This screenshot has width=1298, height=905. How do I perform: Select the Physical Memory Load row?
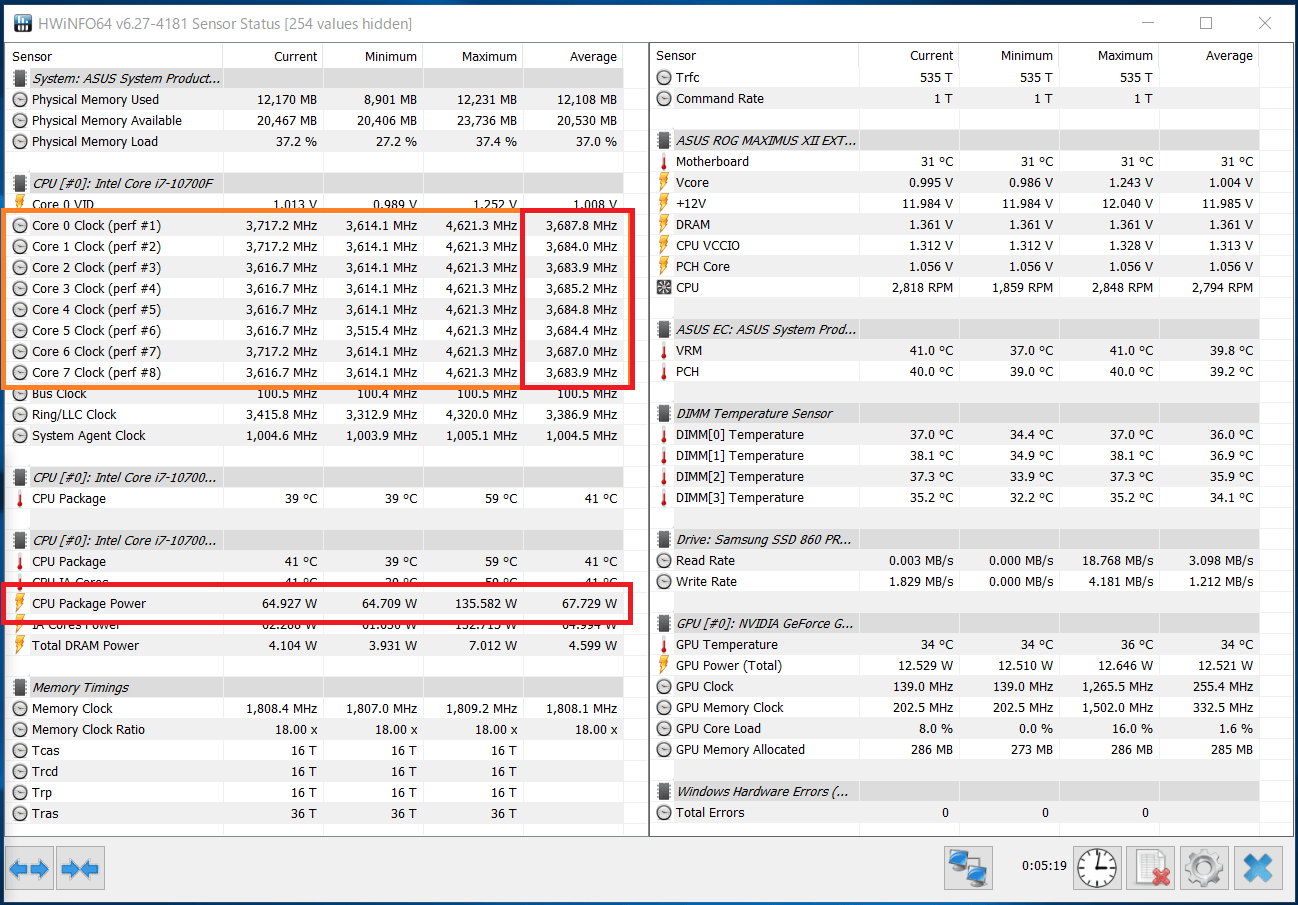[x=315, y=141]
